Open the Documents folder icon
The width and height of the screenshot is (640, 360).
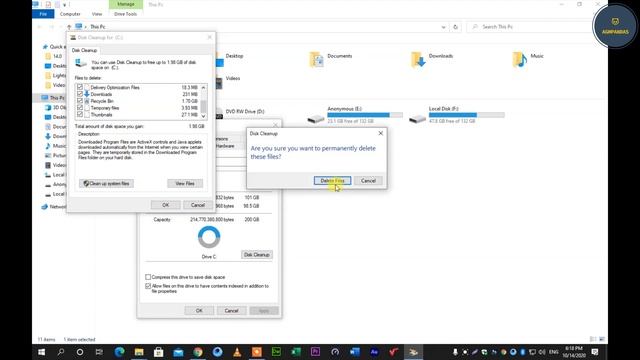[x=317, y=60]
